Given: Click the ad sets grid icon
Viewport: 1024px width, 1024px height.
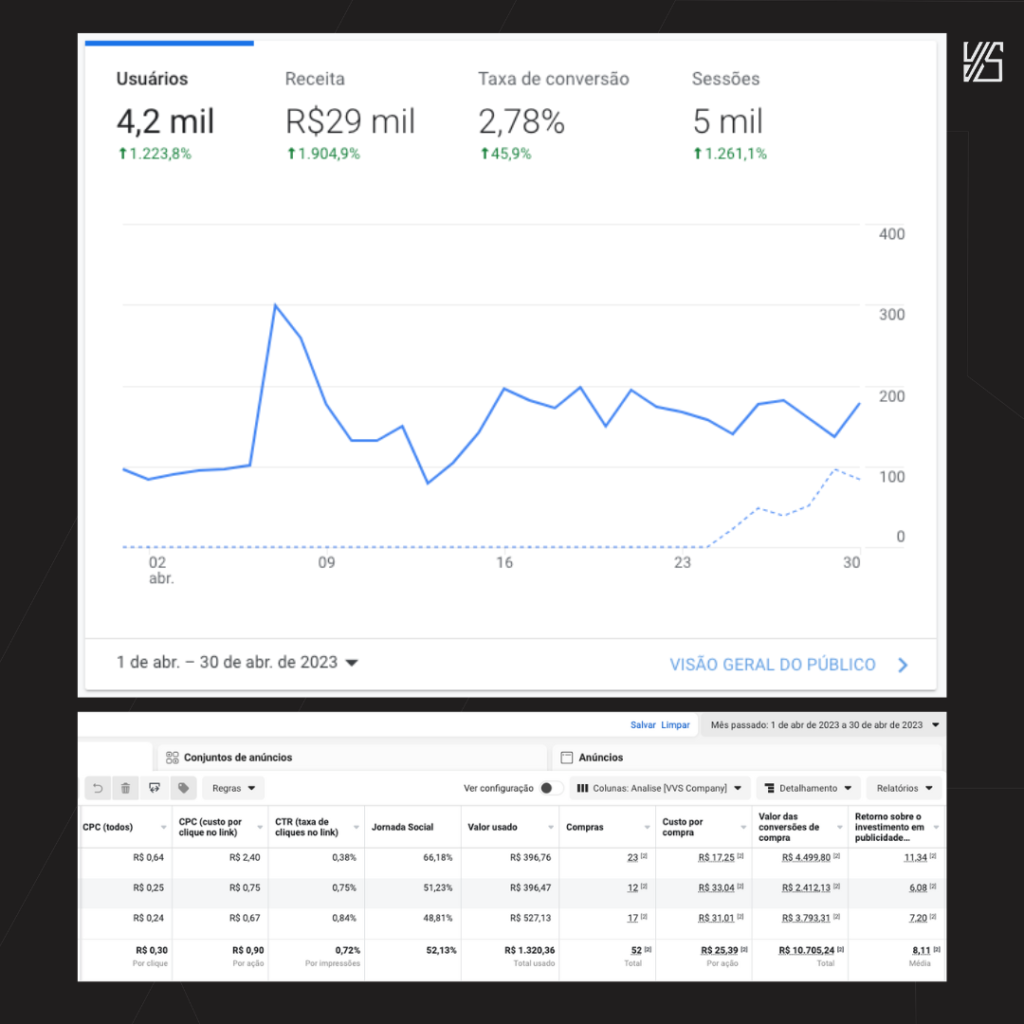Looking at the screenshot, I should pos(172,758).
